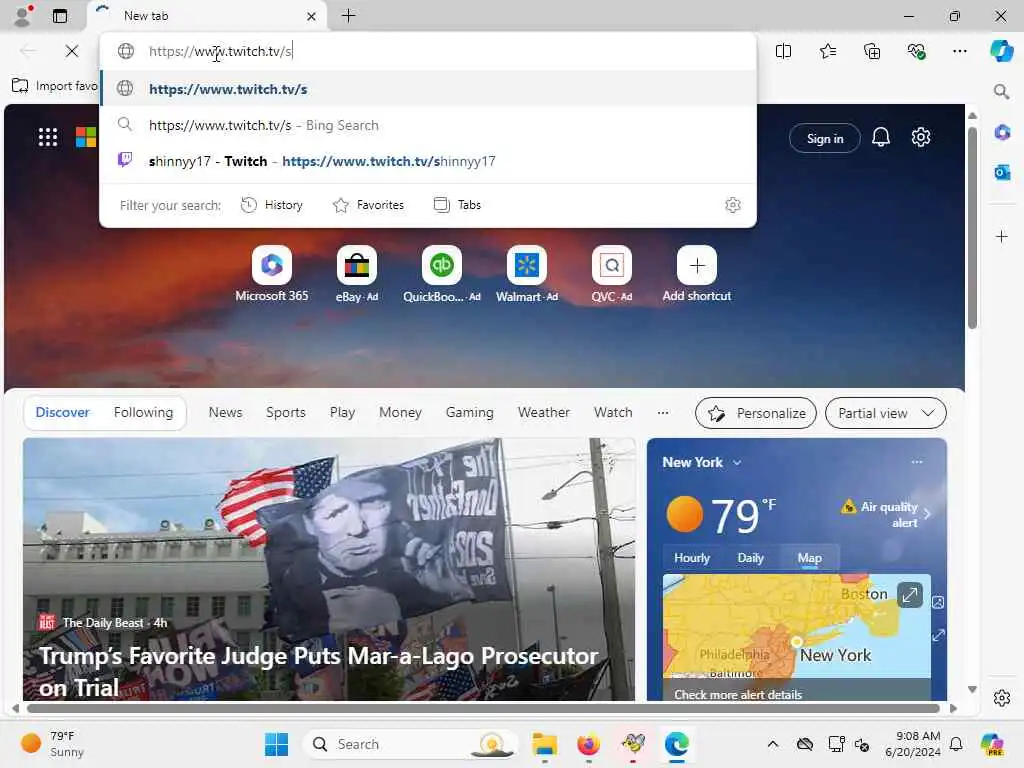Open the sidebar settings gear at bottom
The height and width of the screenshot is (768, 1024).
[x=1002, y=698]
